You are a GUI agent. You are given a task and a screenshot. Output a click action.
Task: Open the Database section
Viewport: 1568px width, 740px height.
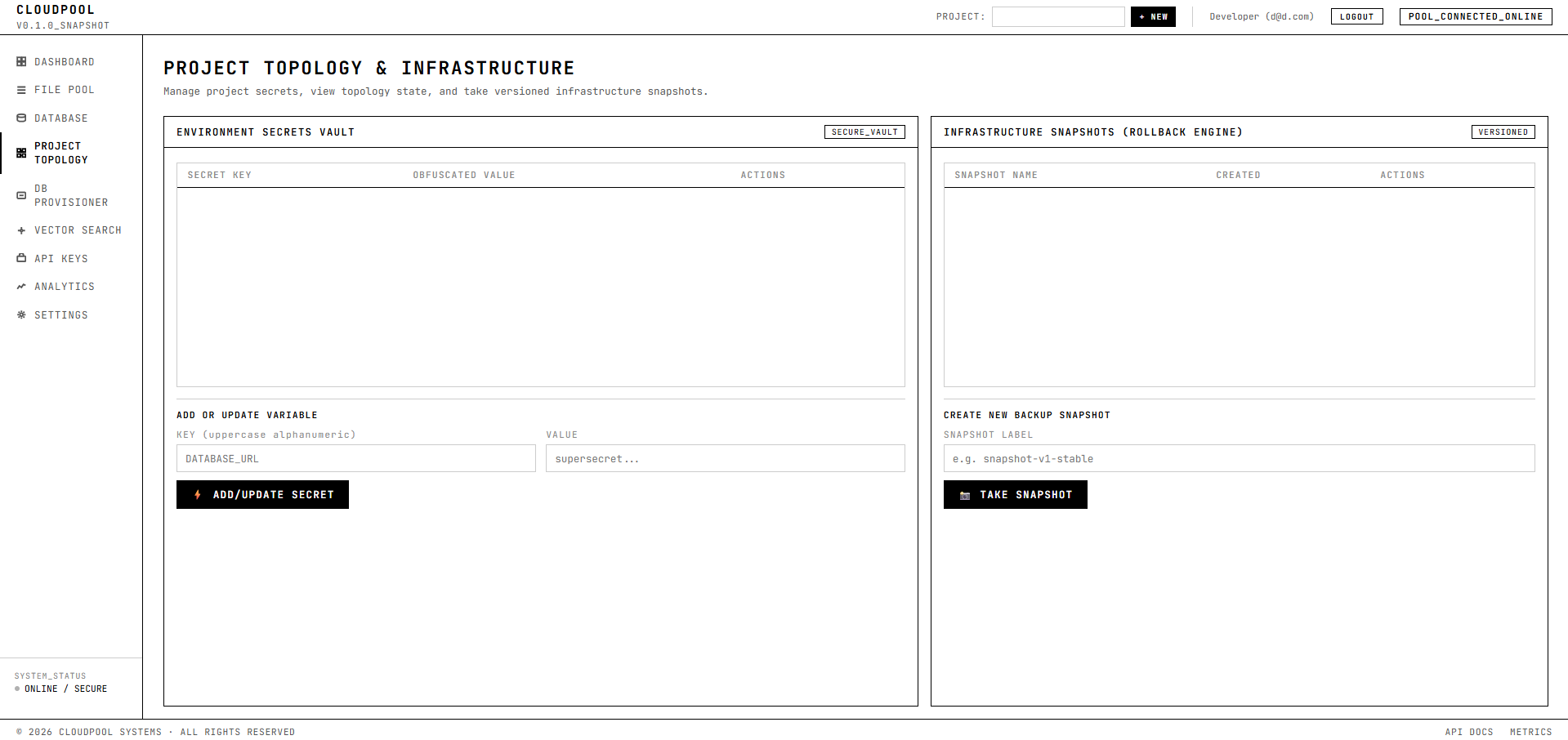point(71,118)
